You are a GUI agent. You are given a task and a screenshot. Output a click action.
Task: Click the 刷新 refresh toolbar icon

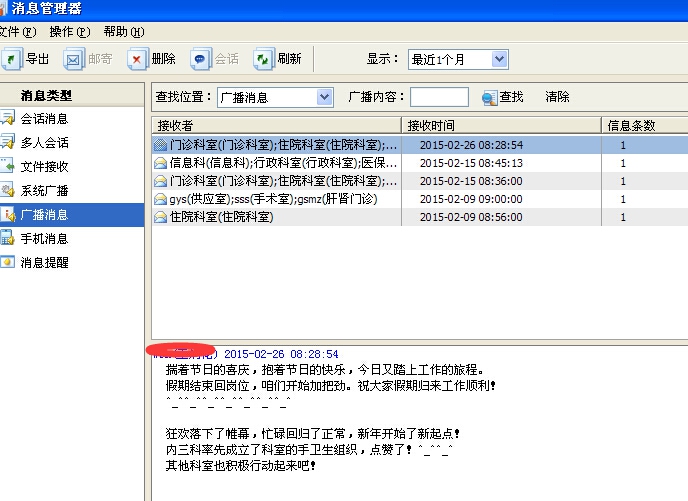point(263,59)
